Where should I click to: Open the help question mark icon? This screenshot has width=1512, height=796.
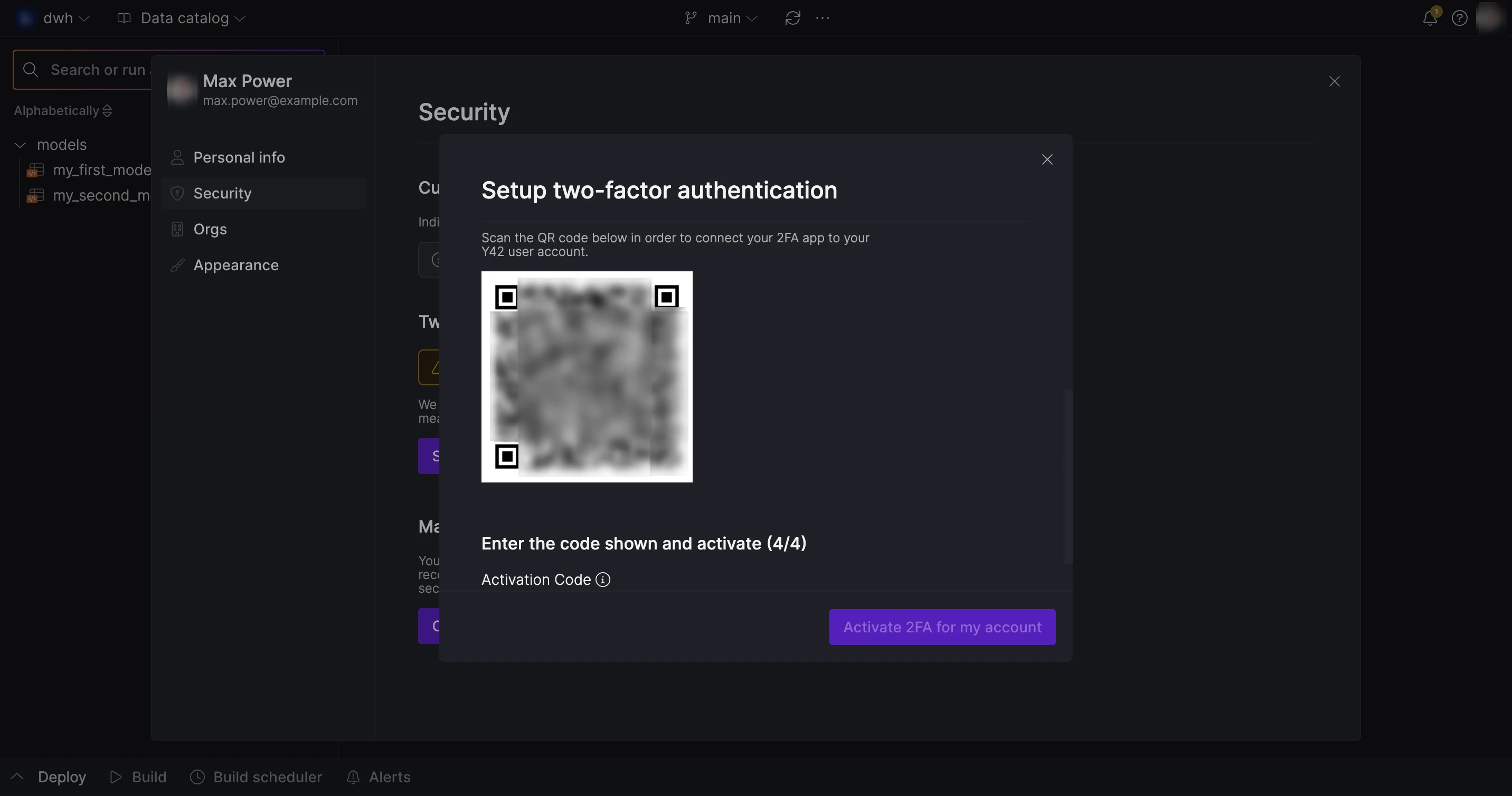[1460, 18]
